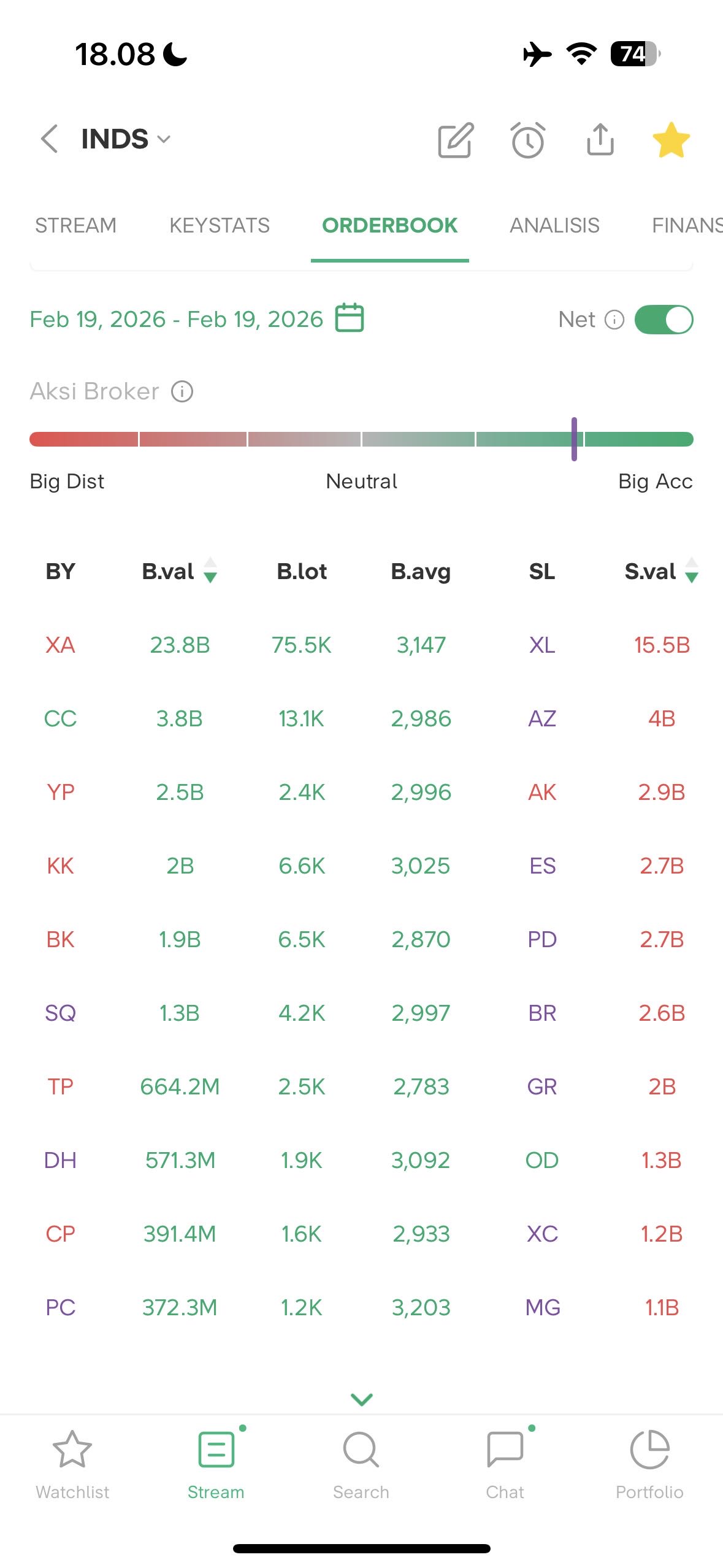Expand more broker rows chevron
The image size is (723, 1568).
point(361,1399)
